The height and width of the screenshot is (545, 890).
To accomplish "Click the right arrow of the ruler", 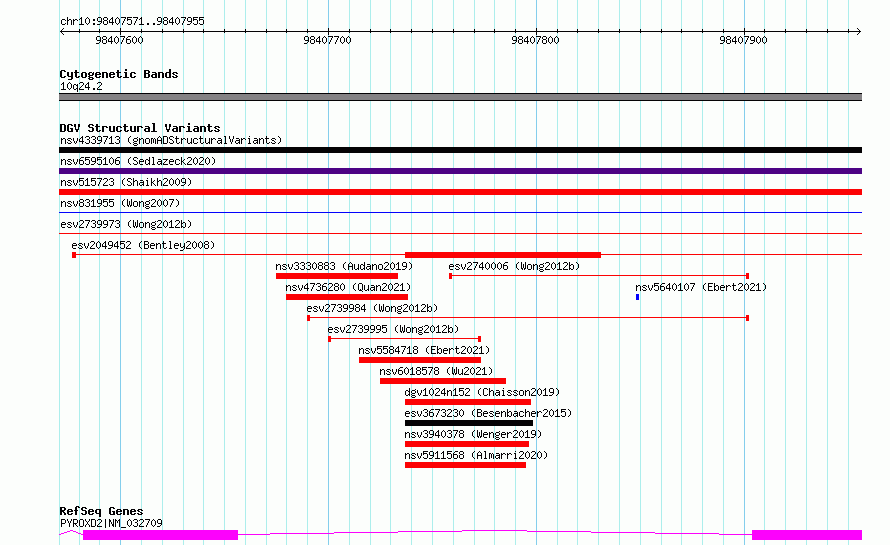I will point(859,31).
